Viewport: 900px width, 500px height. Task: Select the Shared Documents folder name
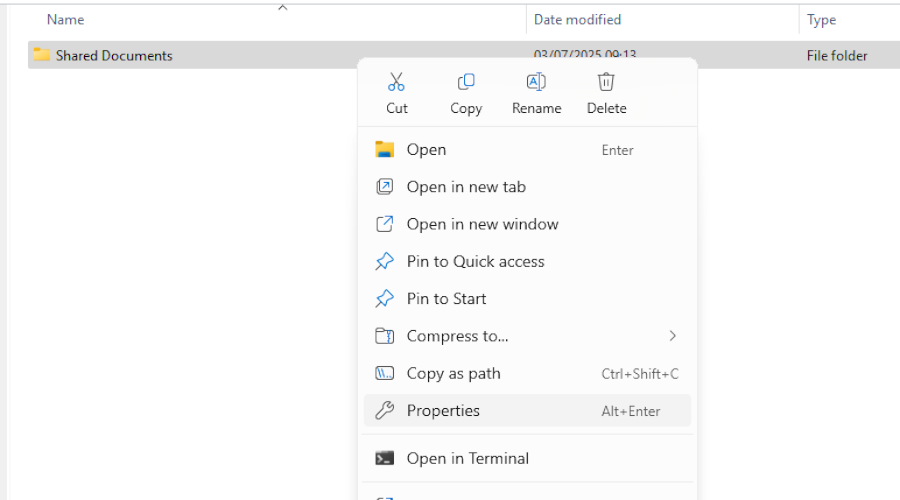[114, 56]
